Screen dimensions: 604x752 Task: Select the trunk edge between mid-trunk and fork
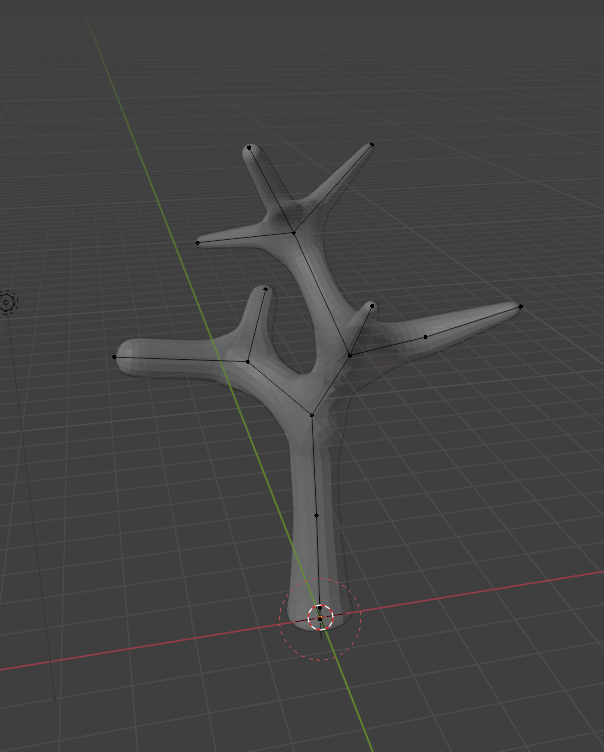click(x=314, y=465)
